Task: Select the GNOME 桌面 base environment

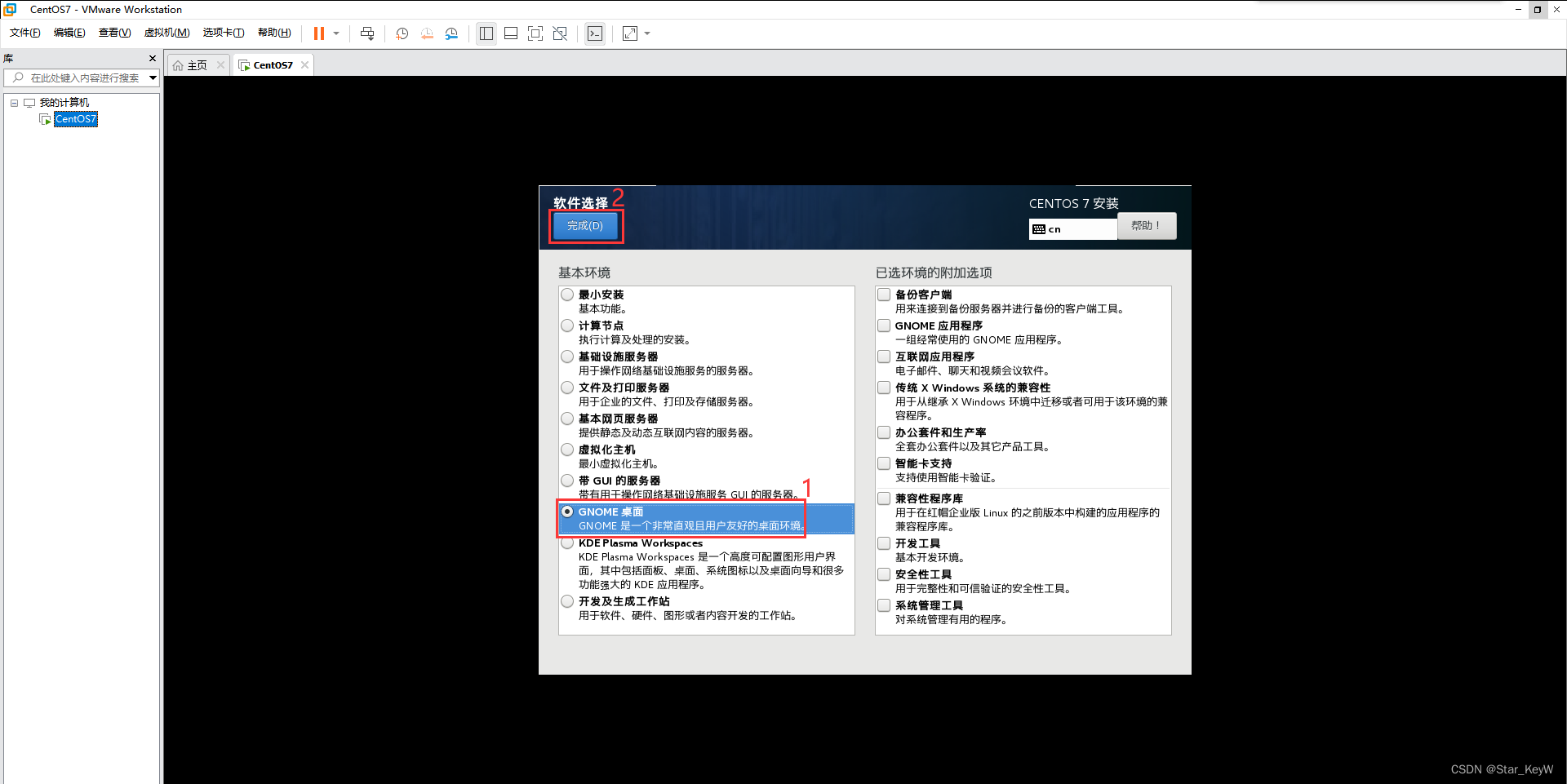Action: pyautogui.click(x=567, y=512)
